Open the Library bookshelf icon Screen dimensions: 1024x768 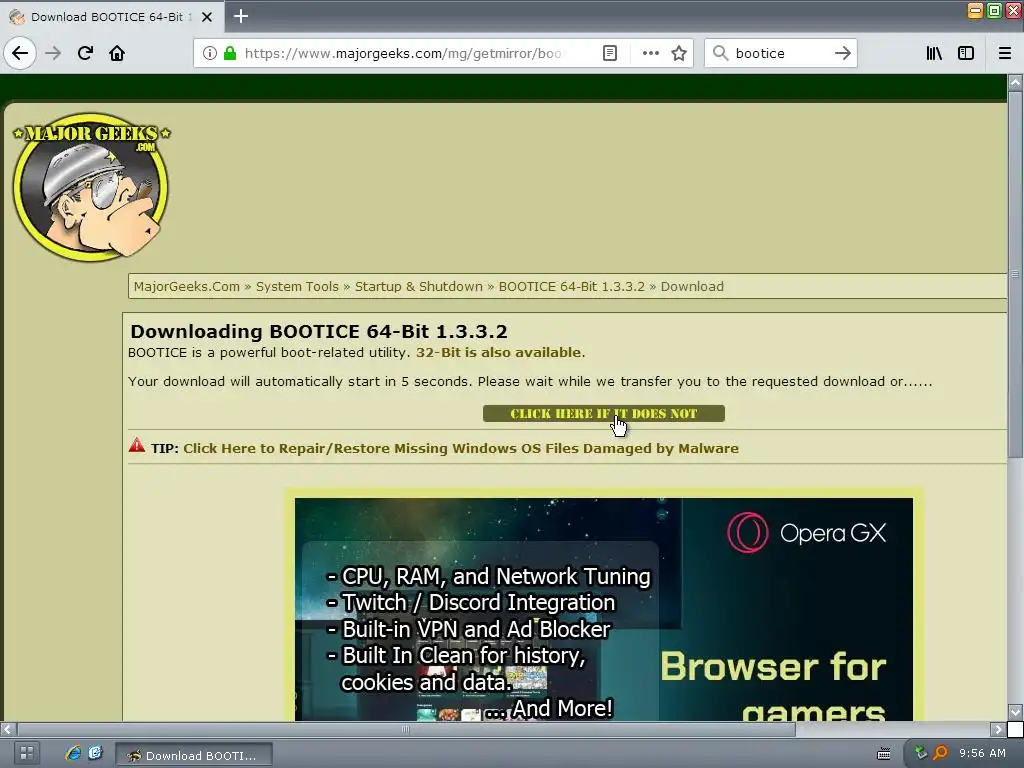[x=934, y=53]
